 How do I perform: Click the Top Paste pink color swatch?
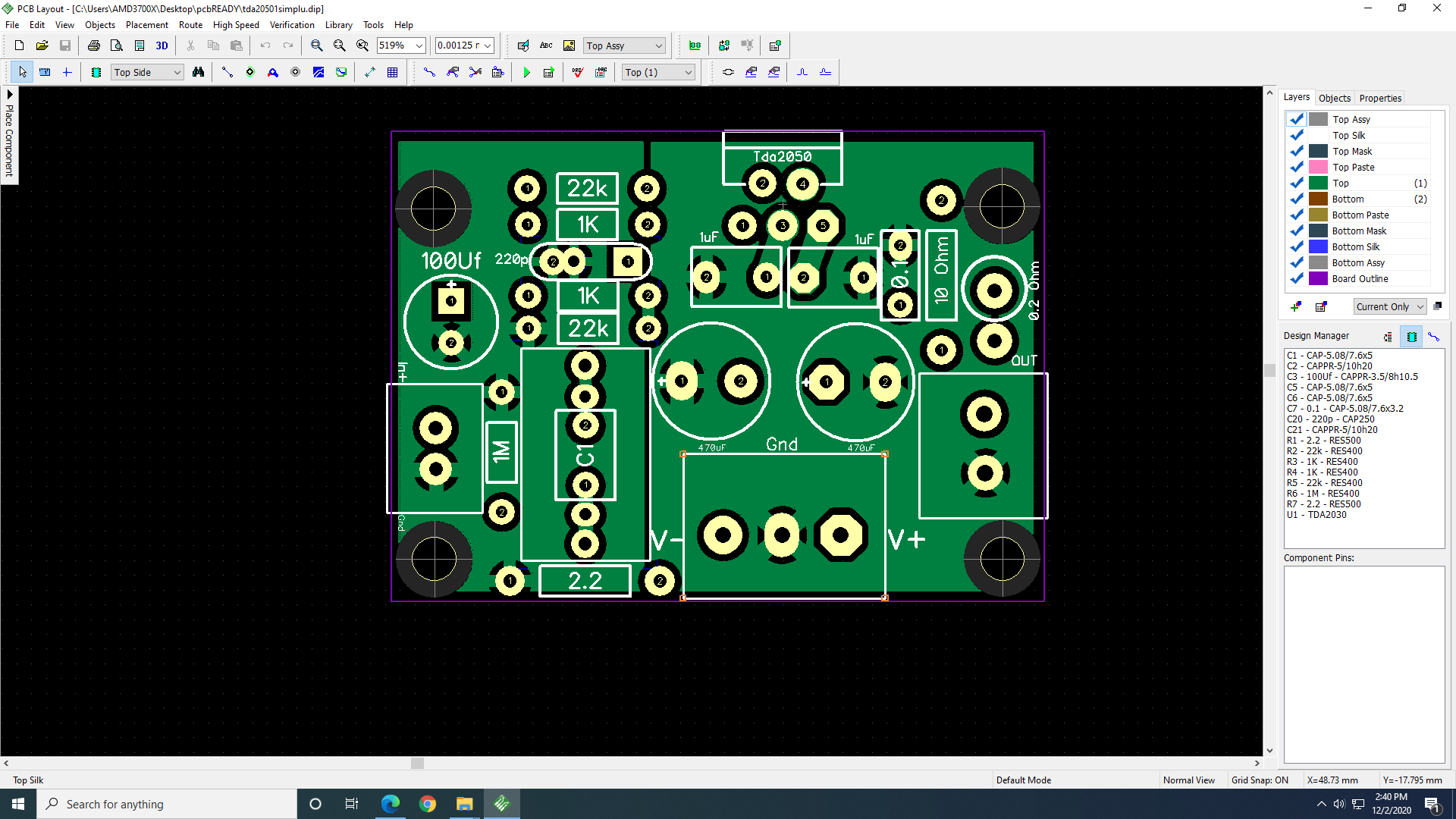pyautogui.click(x=1319, y=167)
